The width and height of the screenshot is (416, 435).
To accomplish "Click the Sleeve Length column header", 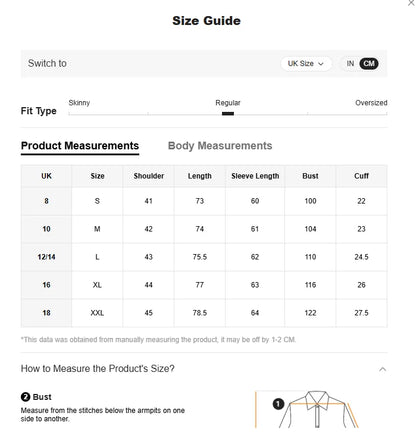I will coord(255,176).
